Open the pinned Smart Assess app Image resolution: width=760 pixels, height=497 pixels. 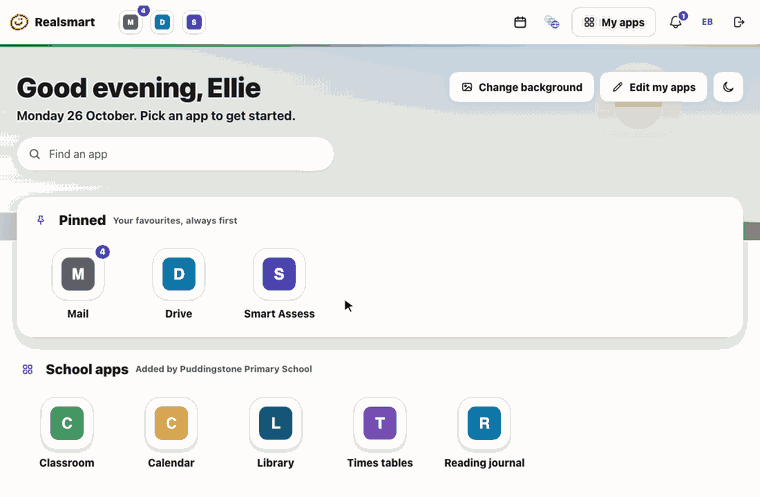(279, 274)
